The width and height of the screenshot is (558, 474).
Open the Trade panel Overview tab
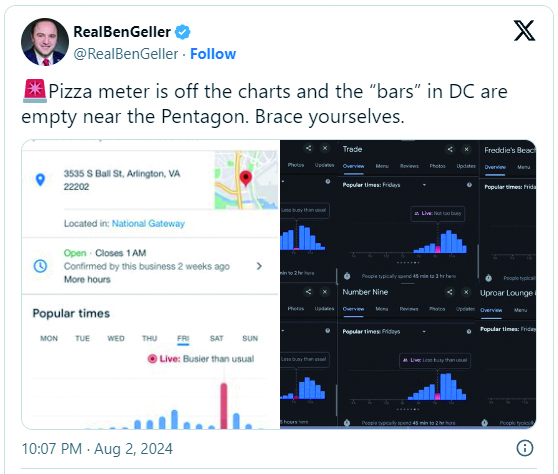pyautogui.click(x=353, y=166)
